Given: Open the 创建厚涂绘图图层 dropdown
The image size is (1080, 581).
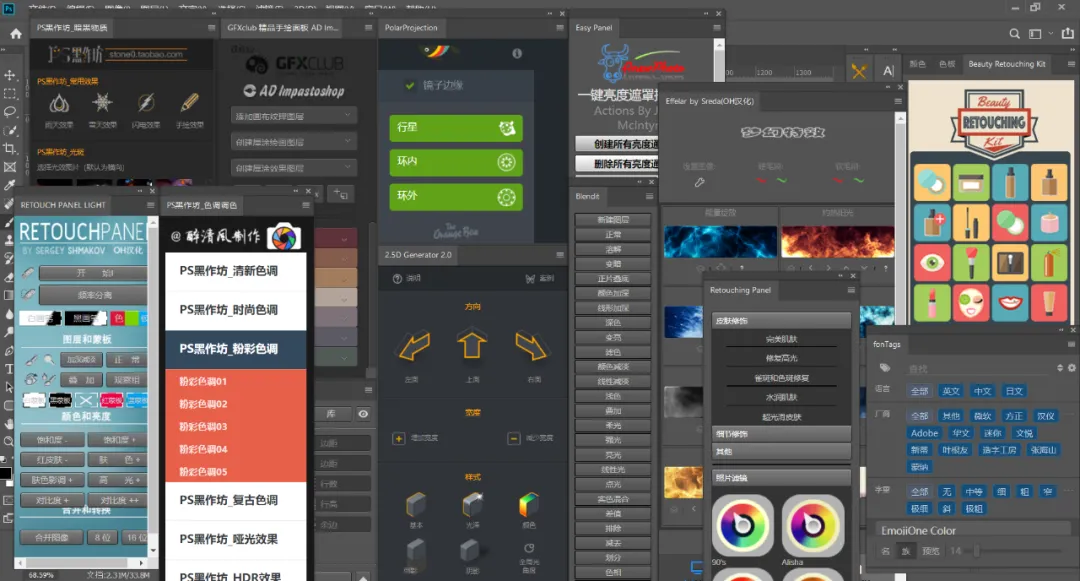Looking at the screenshot, I should point(294,142).
